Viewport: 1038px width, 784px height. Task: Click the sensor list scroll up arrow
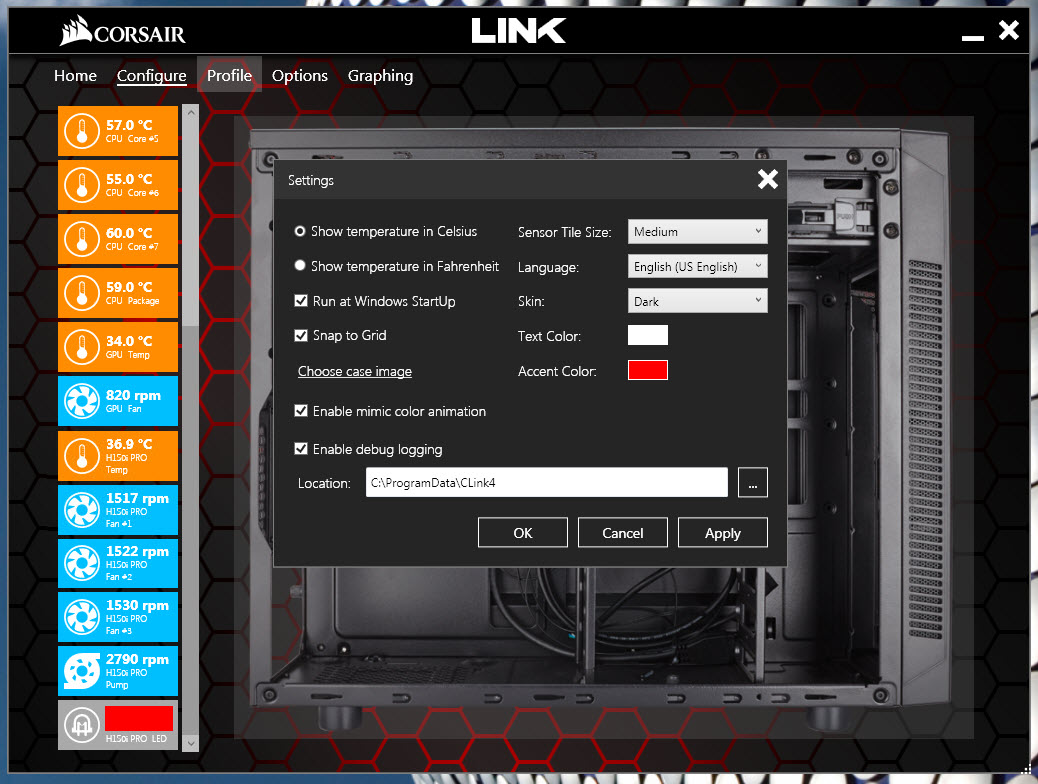pos(191,113)
